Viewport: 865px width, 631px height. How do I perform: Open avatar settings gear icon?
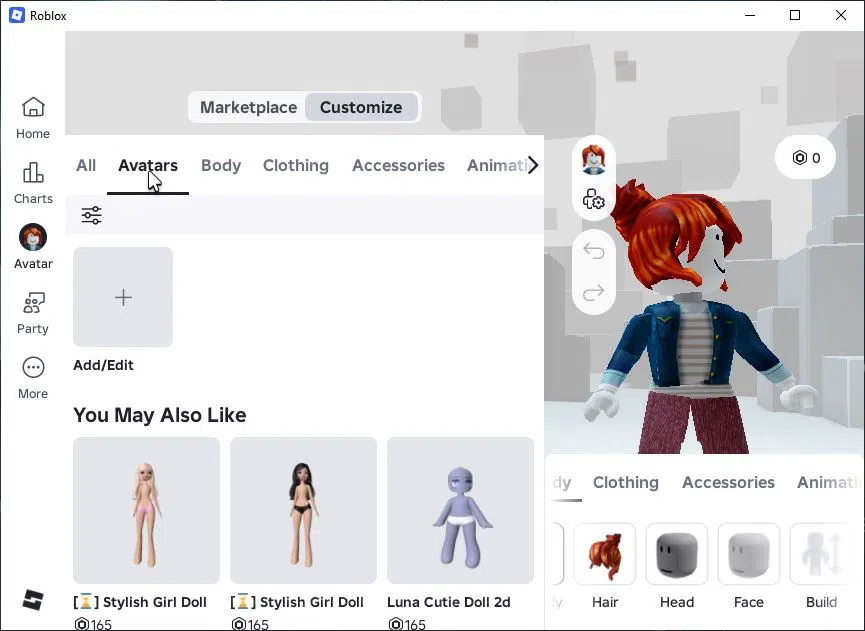coord(594,199)
